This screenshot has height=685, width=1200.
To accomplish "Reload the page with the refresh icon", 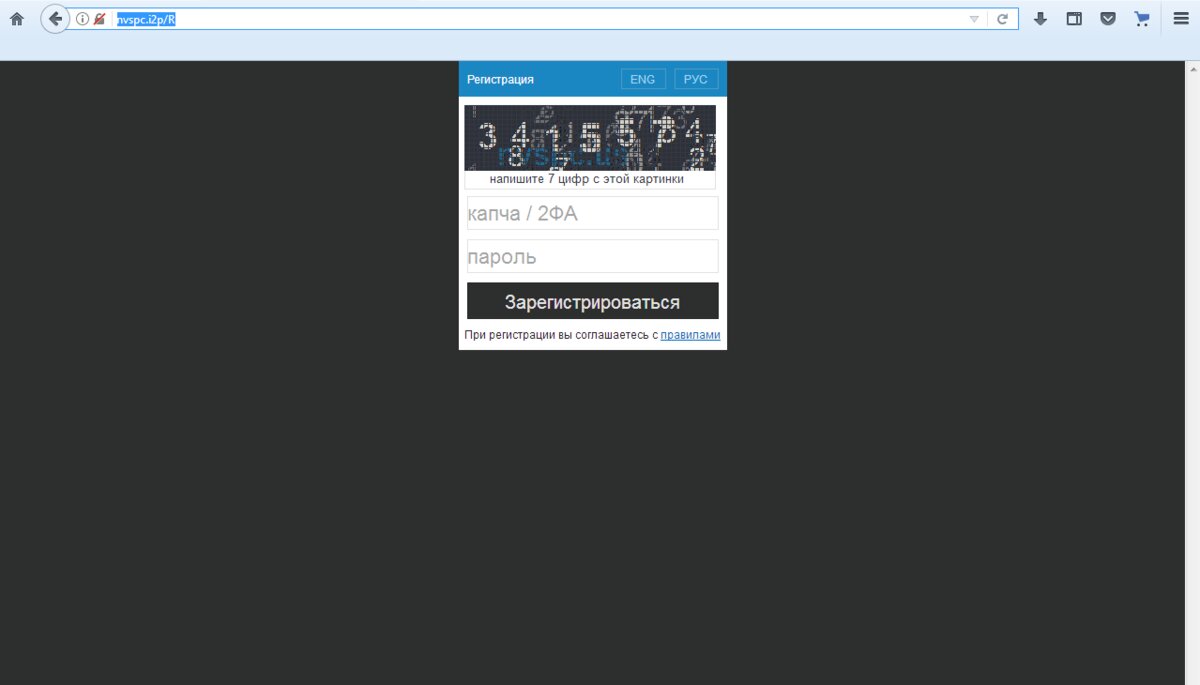I will point(1002,19).
